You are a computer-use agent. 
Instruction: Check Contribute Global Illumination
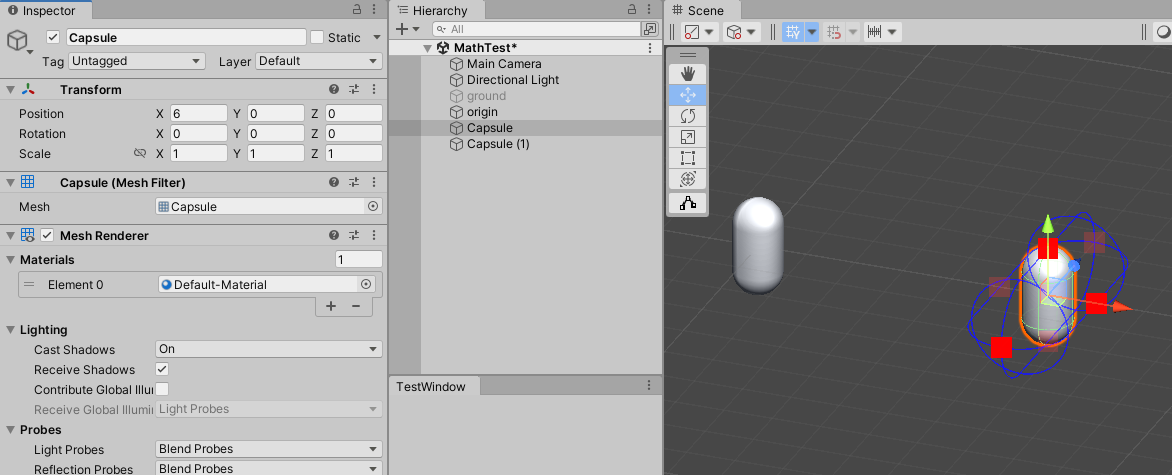161,389
